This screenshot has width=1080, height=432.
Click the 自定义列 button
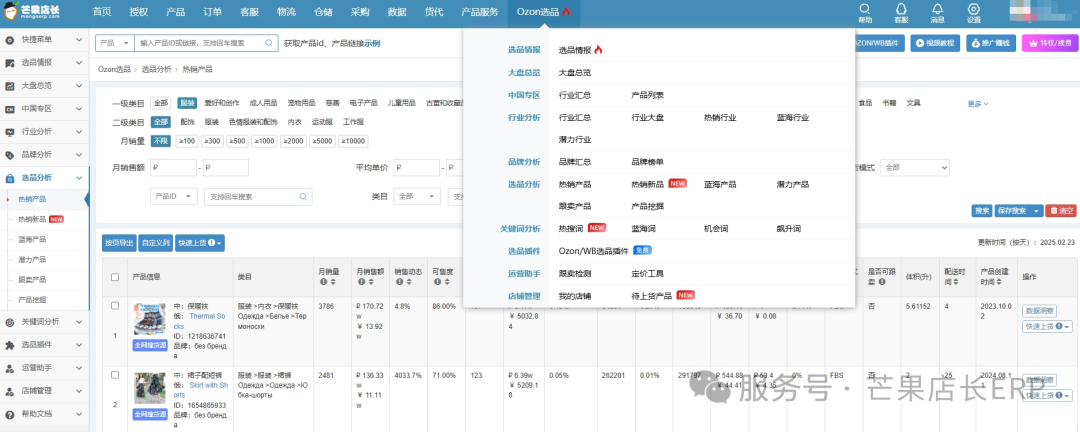[x=155, y=243]
